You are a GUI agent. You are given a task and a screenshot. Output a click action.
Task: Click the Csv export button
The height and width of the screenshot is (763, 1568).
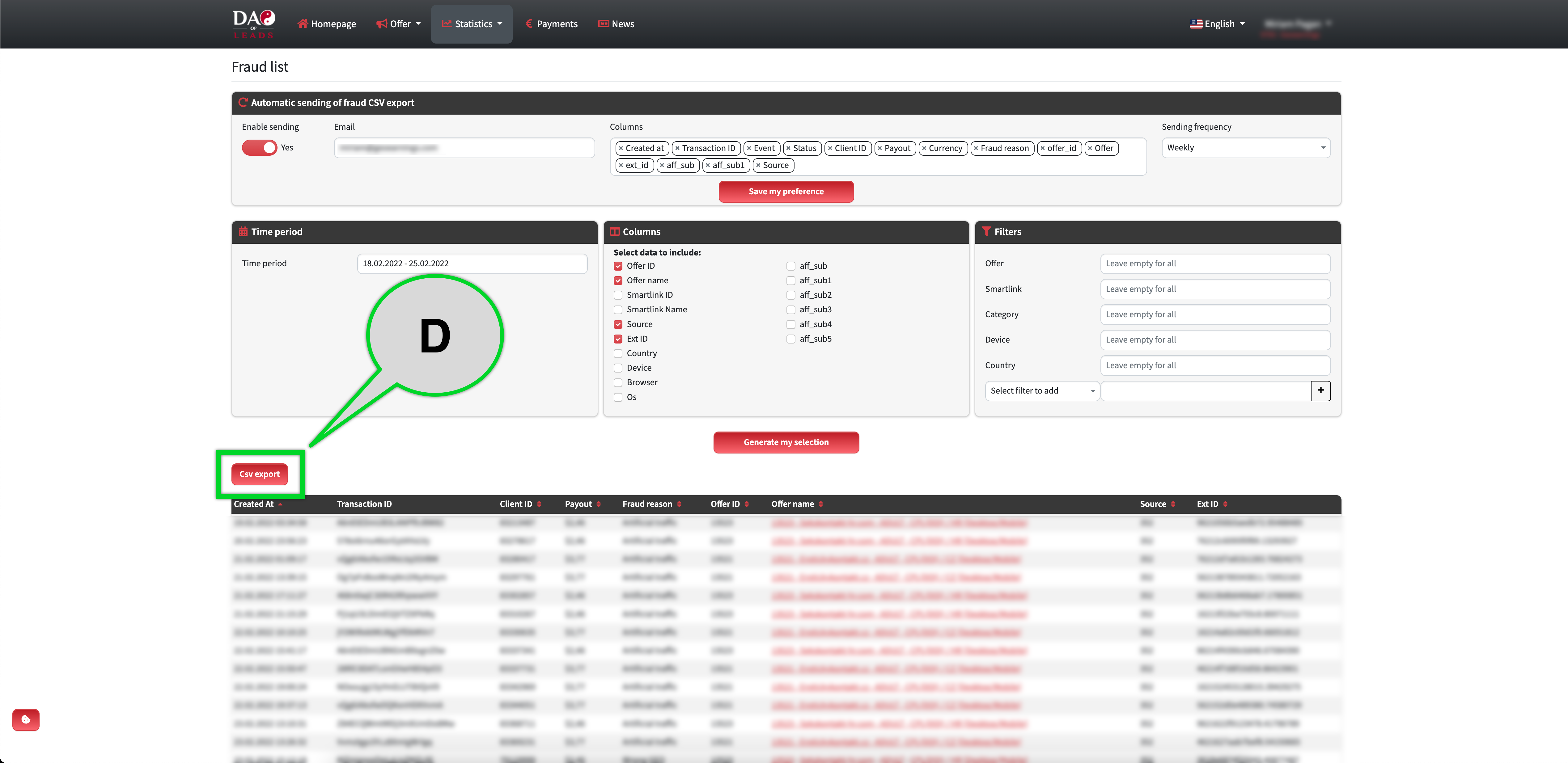coord(259,474)
